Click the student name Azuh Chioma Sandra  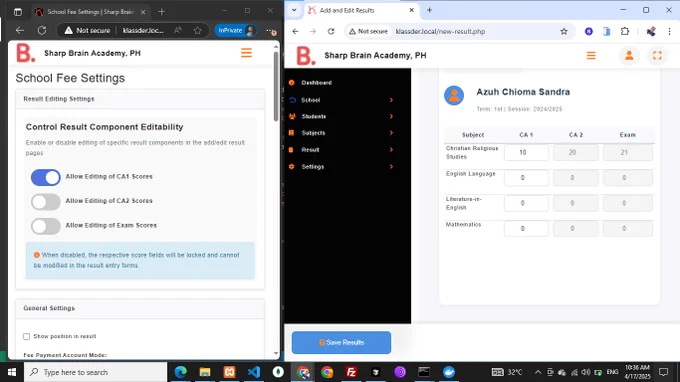point(523,92)
